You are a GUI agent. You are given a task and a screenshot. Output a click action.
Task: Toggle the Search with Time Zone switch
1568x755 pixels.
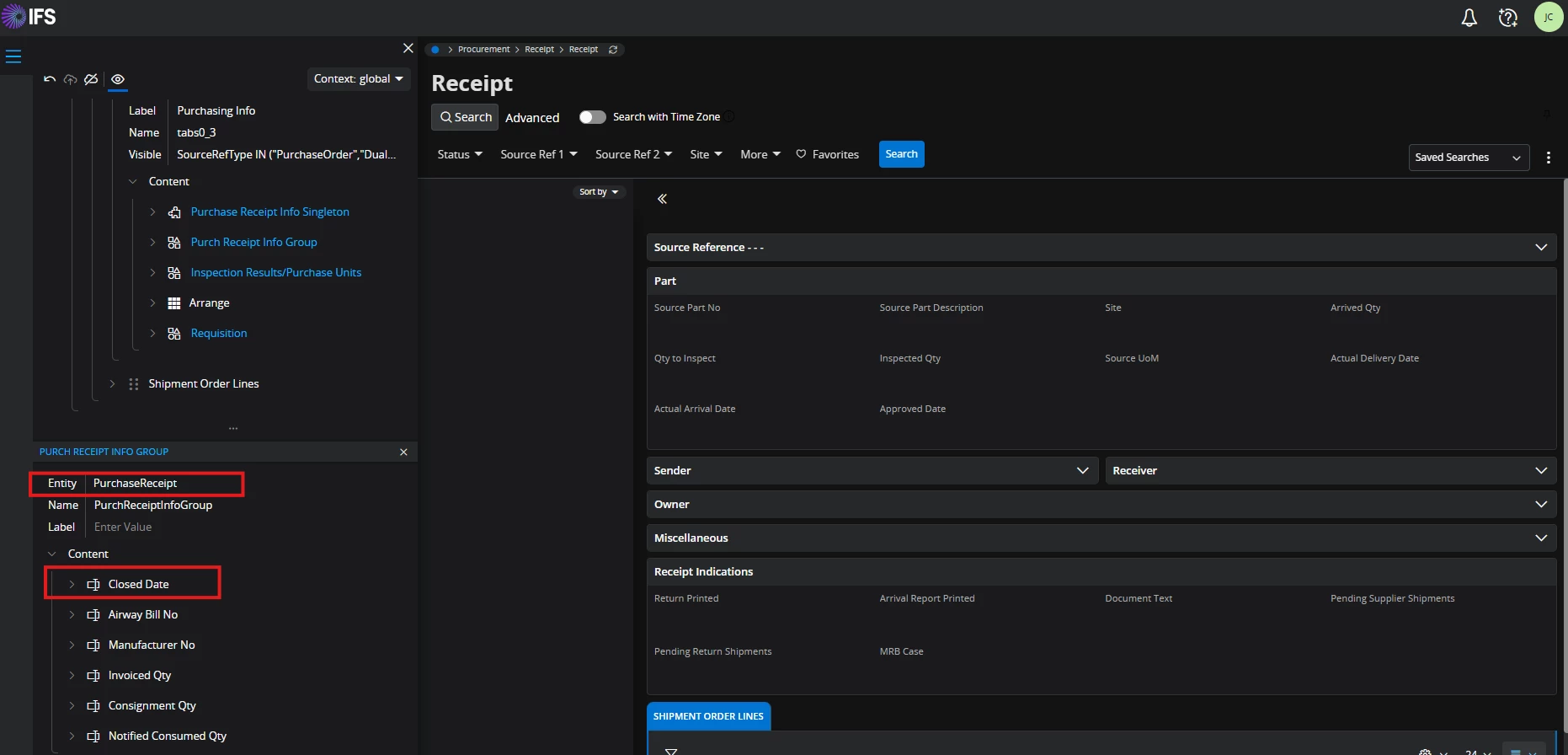click(x=592, y=117)
